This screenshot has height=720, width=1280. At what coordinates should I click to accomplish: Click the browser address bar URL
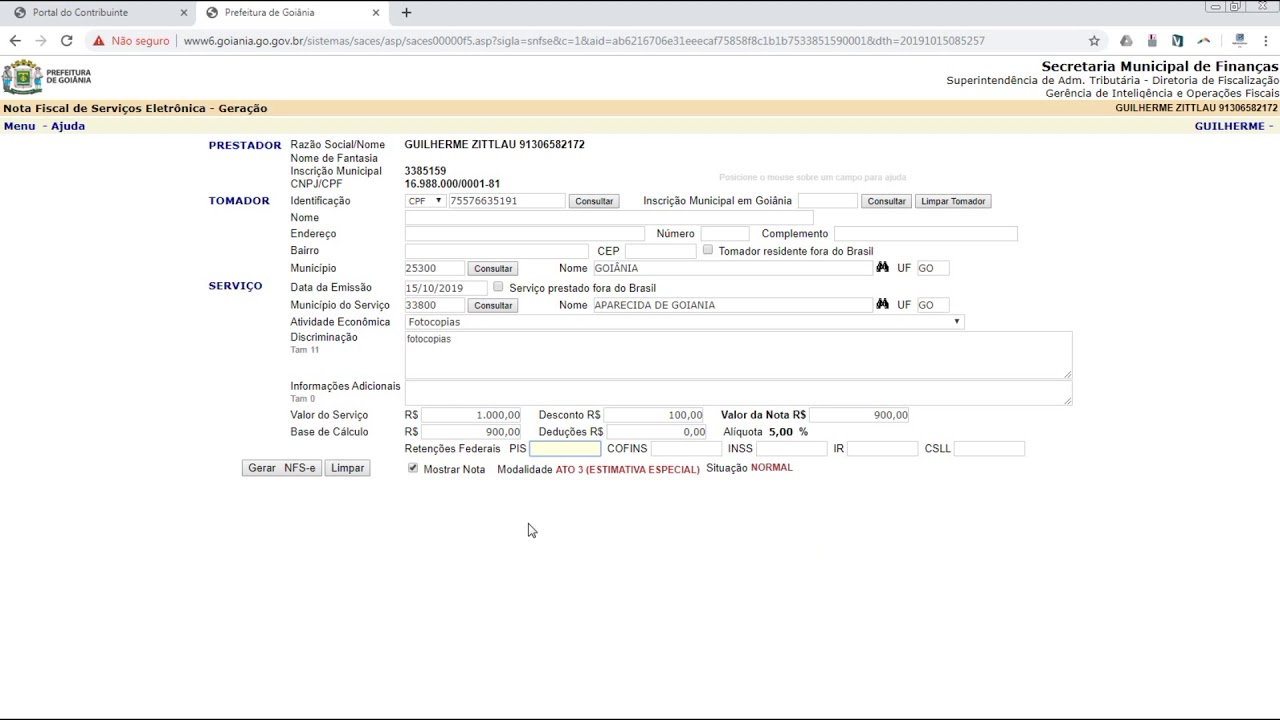(x=584, y=41)
